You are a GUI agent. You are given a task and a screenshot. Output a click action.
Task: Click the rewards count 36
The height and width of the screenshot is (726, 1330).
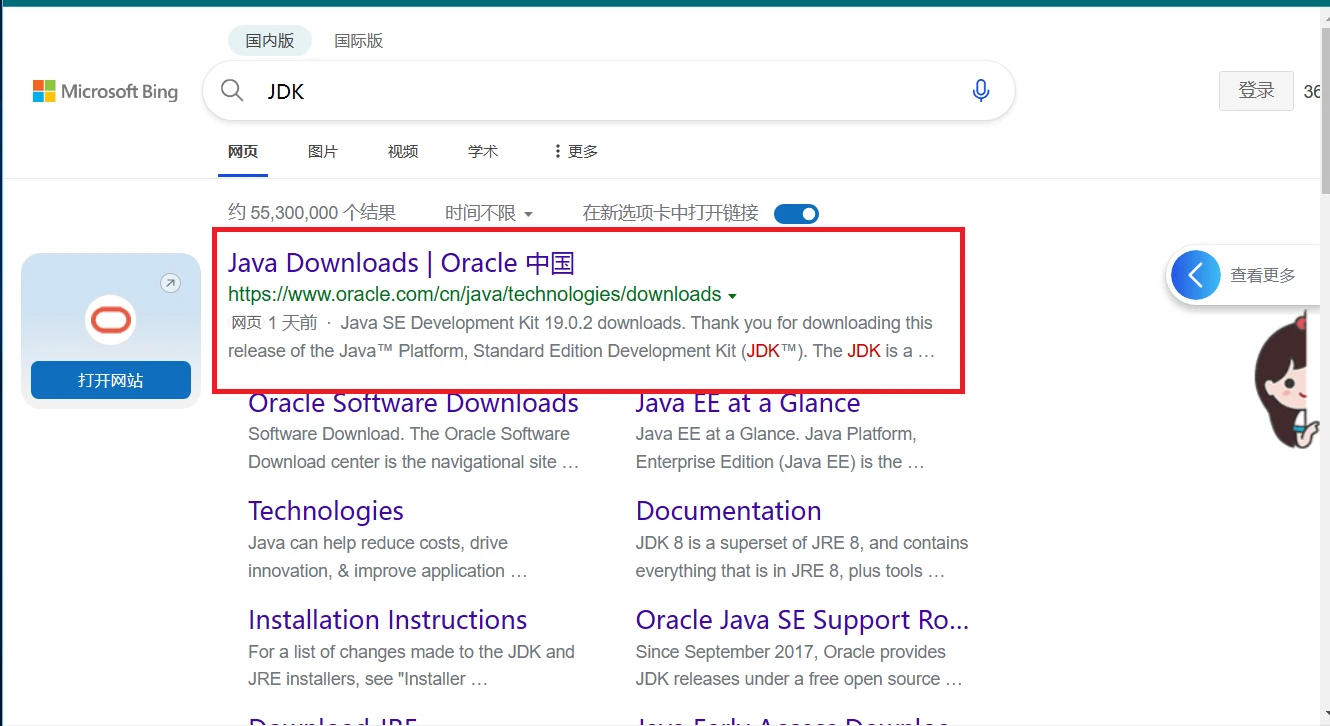1313,92
